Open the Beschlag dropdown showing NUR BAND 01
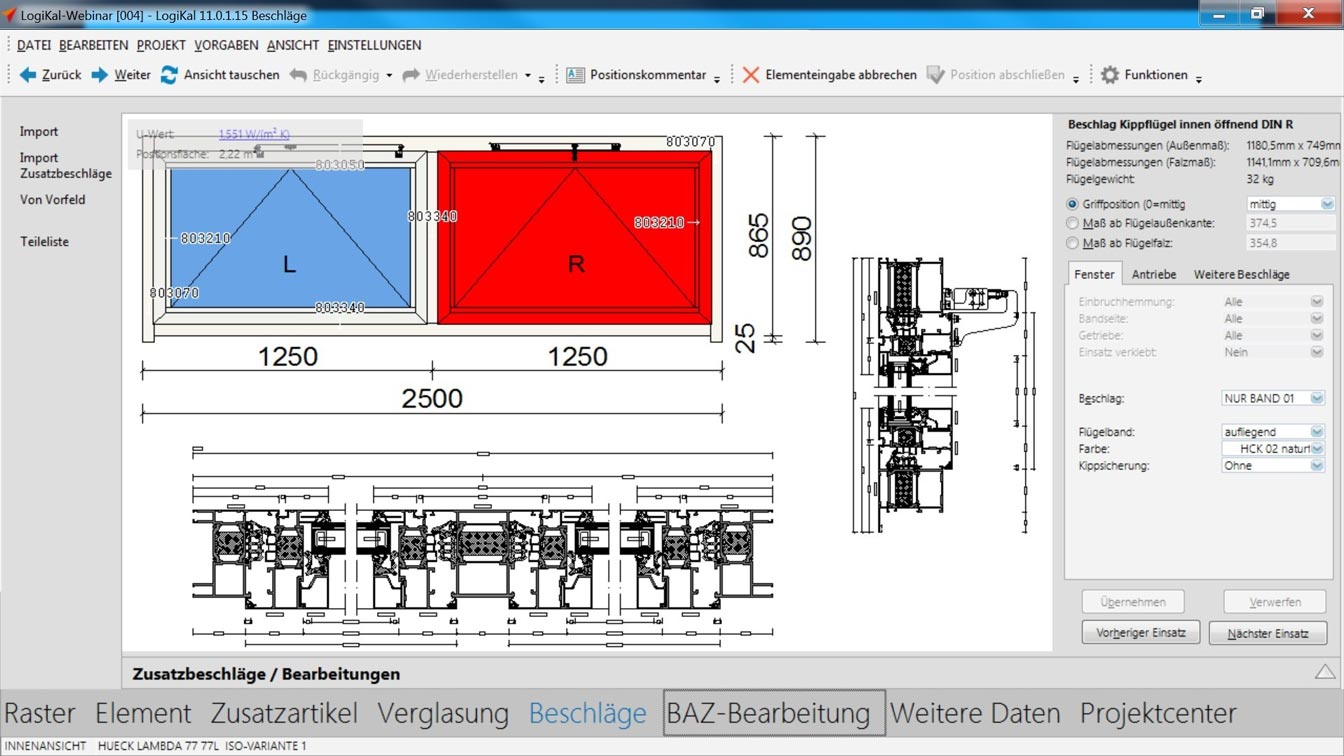The height and width of the screenshot is (756, 1344). (1317, 398)
